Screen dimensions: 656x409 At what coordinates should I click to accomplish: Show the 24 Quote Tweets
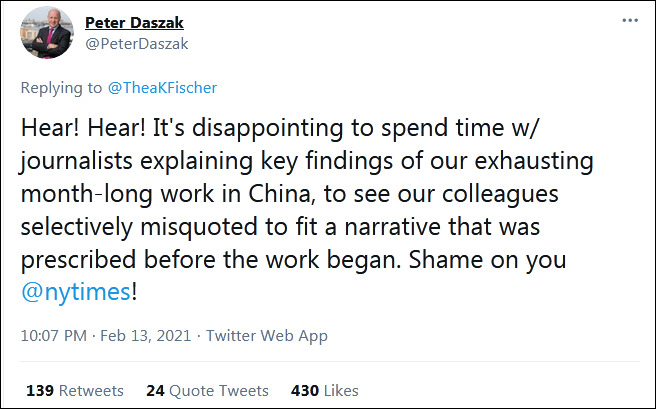[x=155, y=390]
